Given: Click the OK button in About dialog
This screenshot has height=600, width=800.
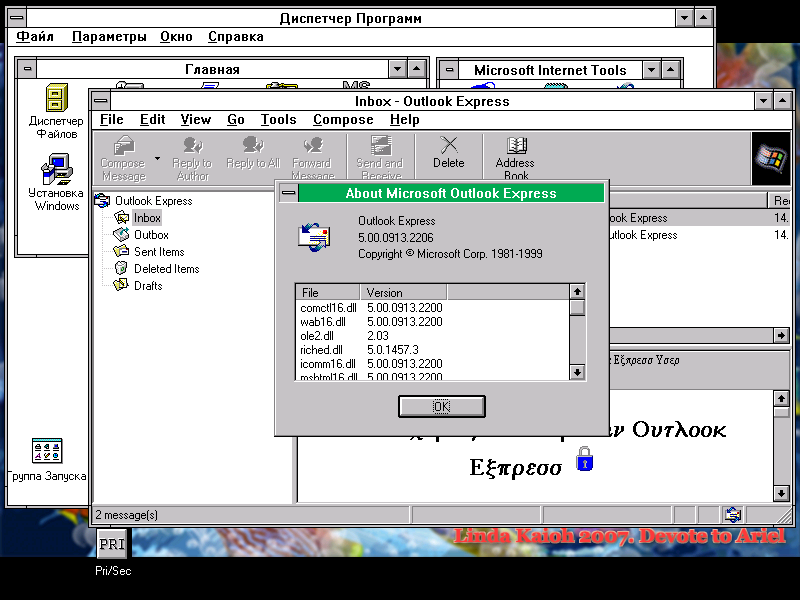Looking at the screenshot, I should point(441,406).
